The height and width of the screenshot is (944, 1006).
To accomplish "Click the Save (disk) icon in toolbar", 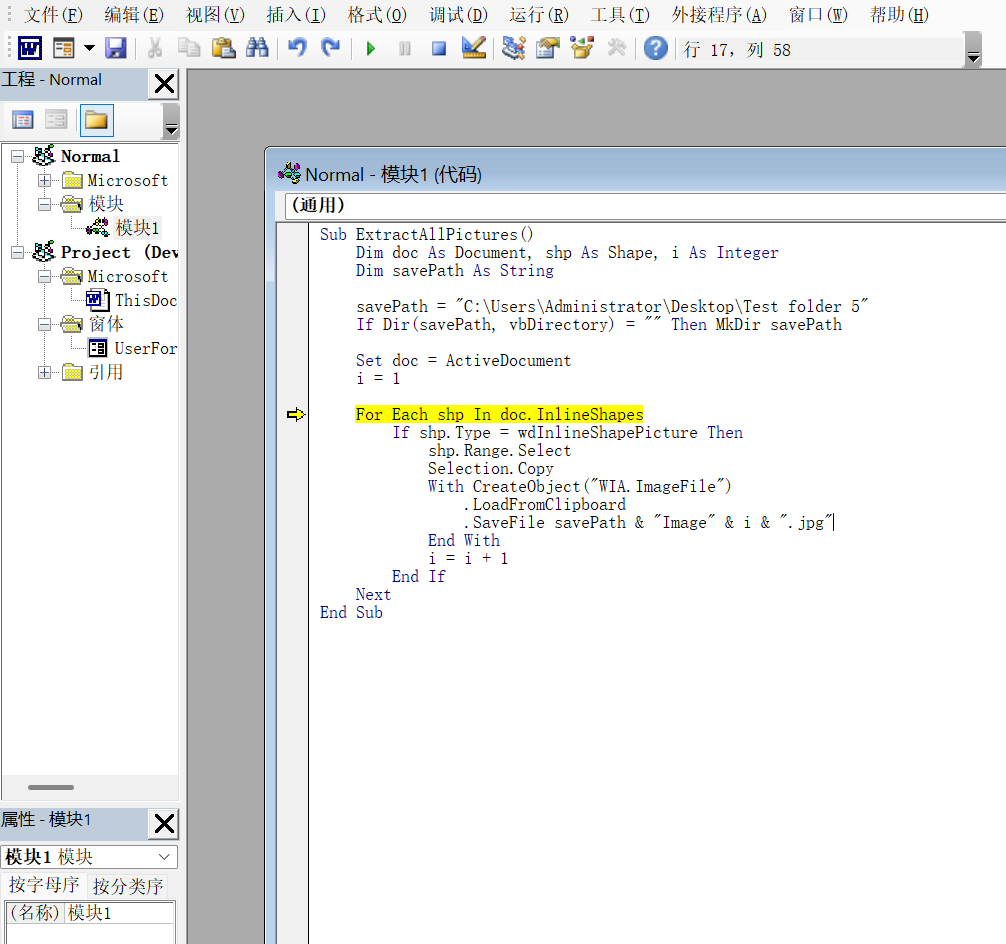I will (x=115, y=48).
